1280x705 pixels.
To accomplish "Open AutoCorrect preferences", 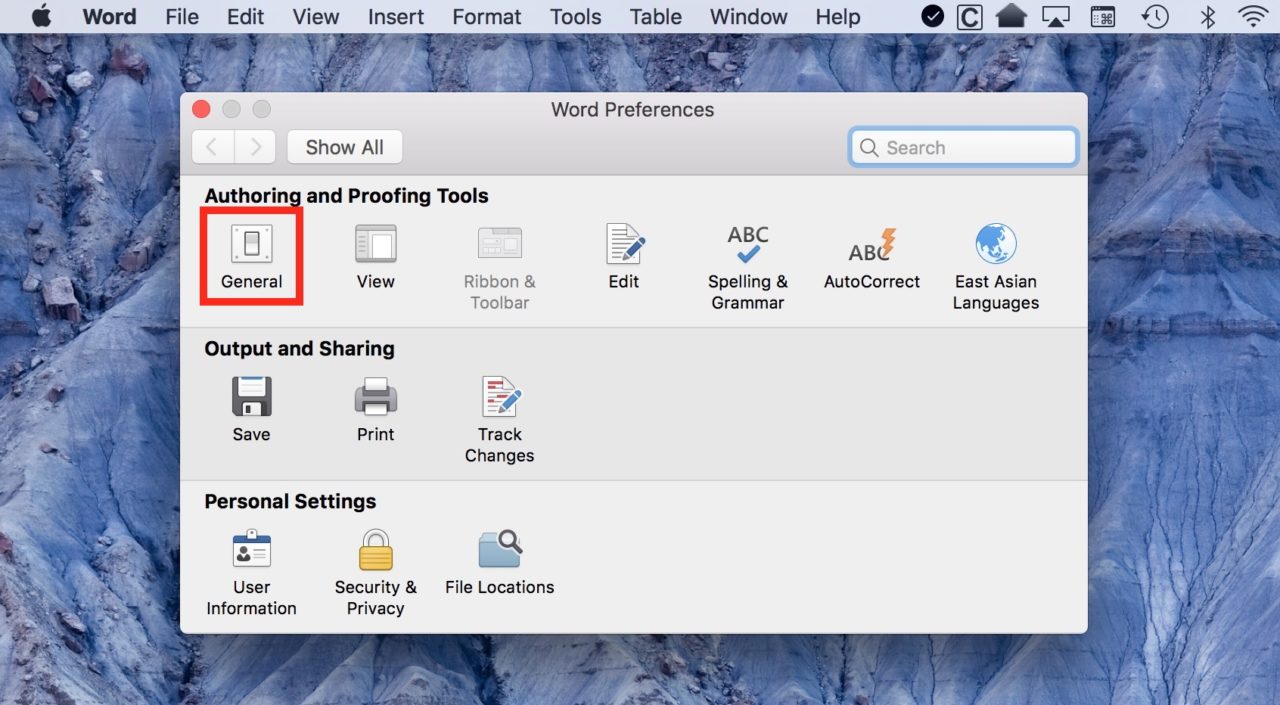I will point(871,257).
